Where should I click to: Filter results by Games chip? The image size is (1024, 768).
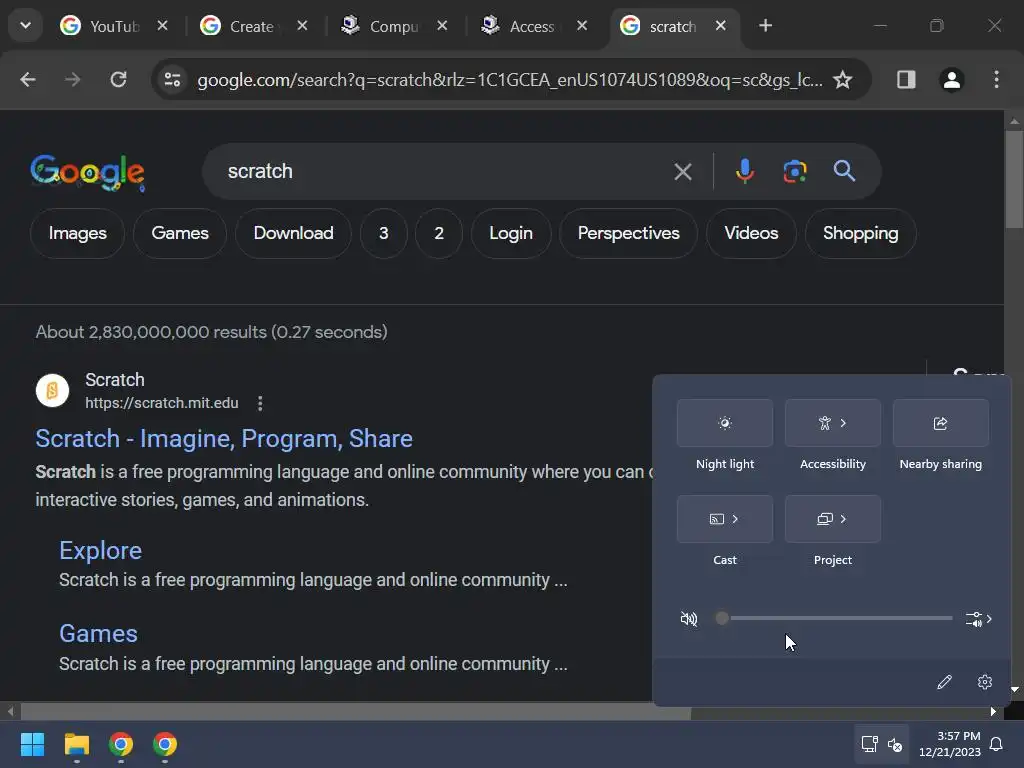pyautogui.click(x=180, y=233)
